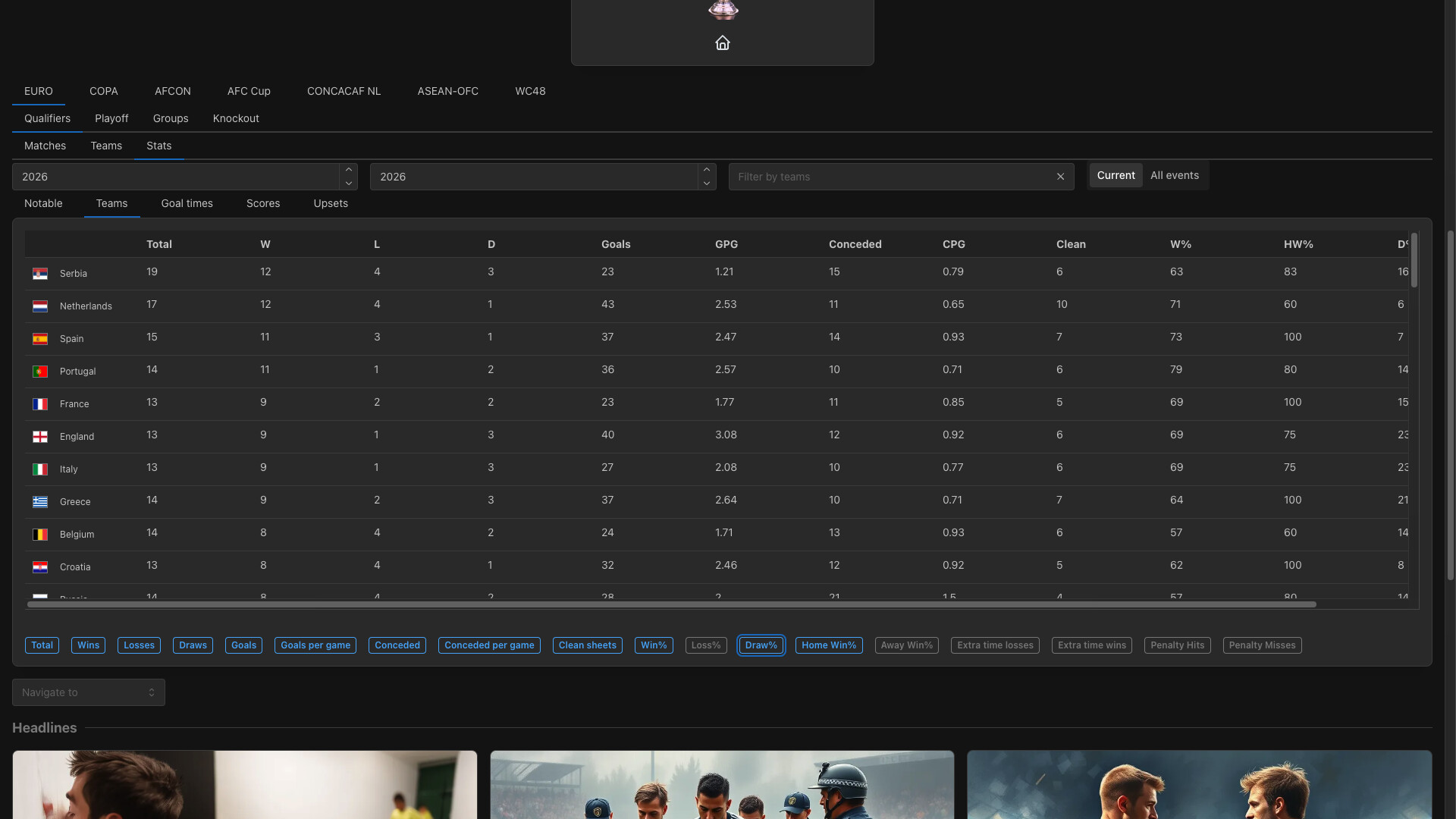Enable the Loss% stat filter chip
This screenshot has width=1456, height=819.
(x=705, y=645)
